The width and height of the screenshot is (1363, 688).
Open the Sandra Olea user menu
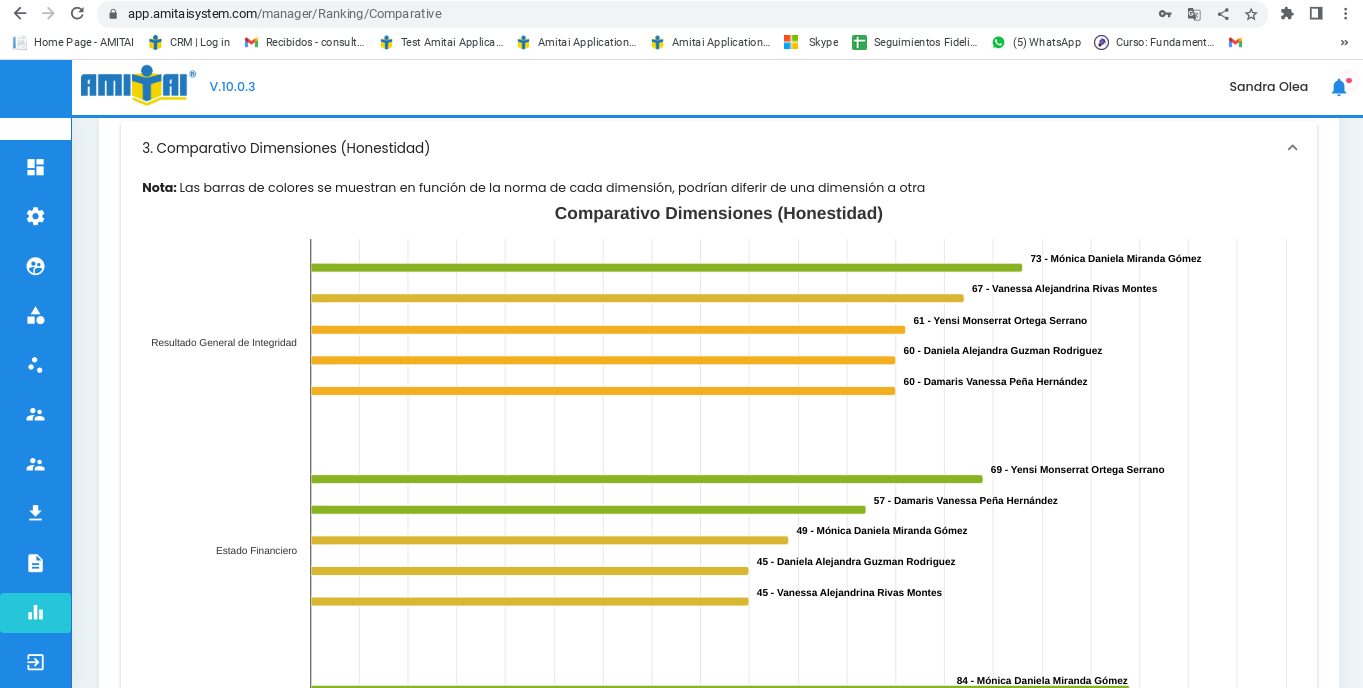[1268, 87]
